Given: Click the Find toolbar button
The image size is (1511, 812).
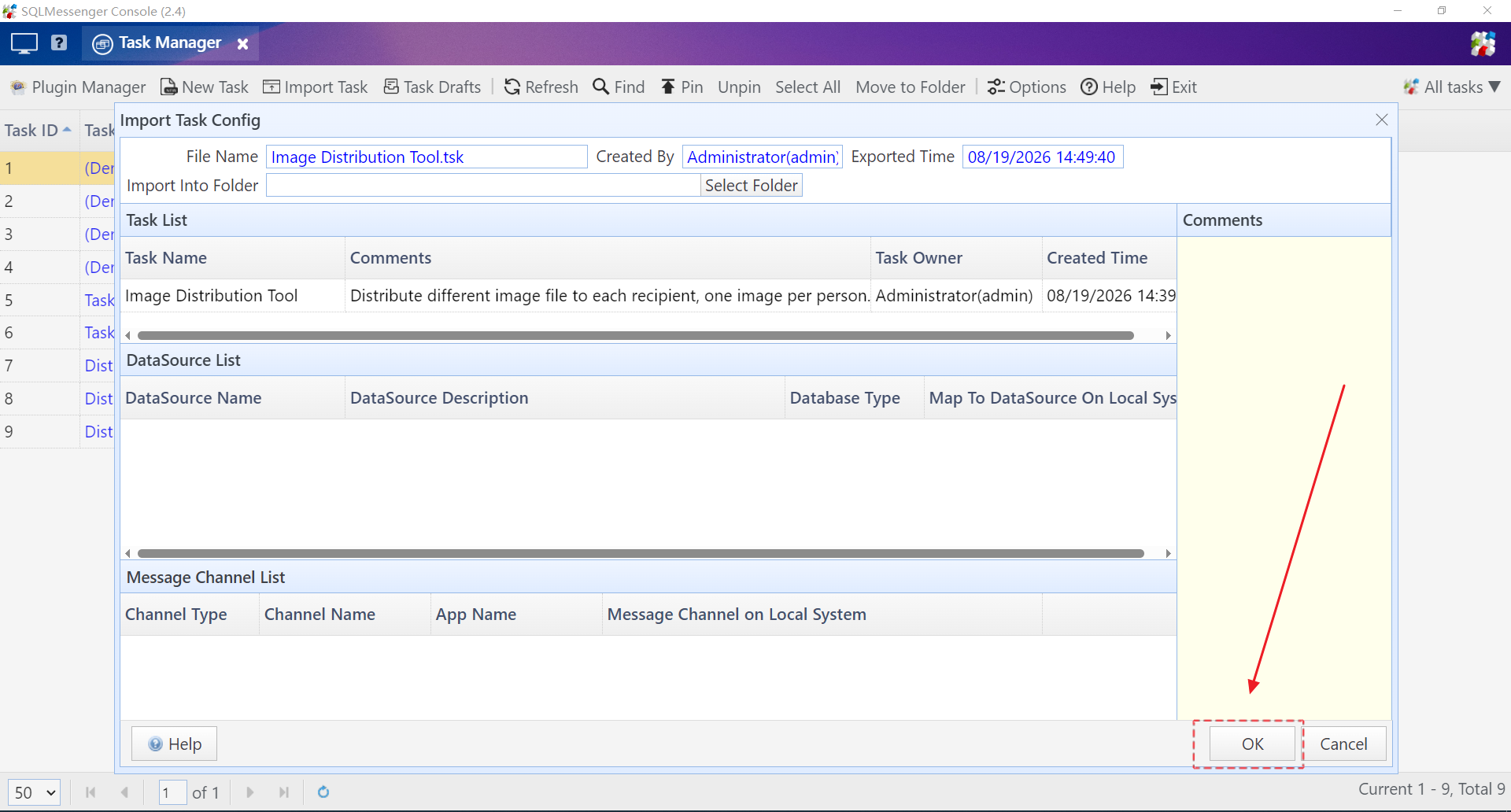Looking at the screenshot, I should [619, 87].
